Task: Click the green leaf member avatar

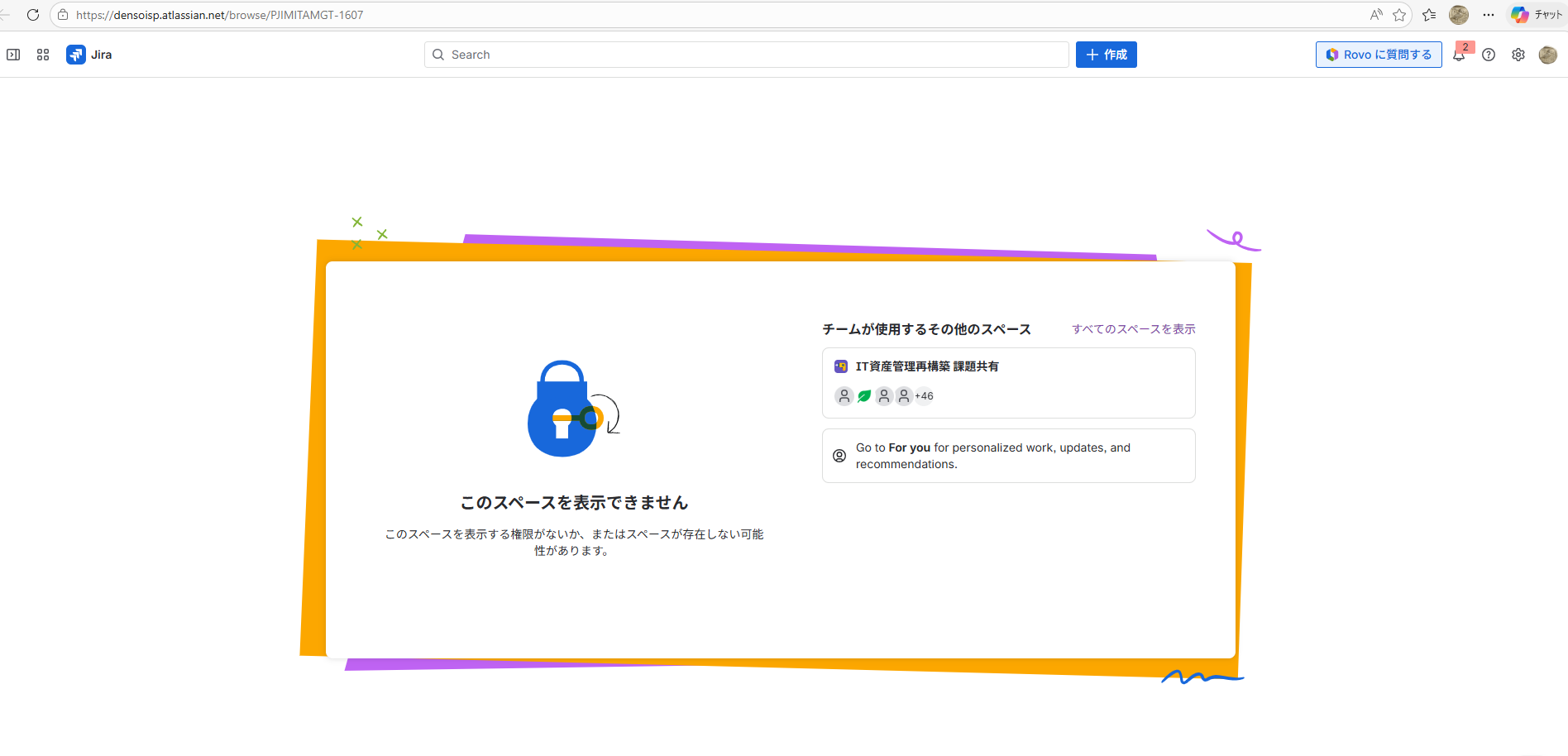Action: (864, 396)
